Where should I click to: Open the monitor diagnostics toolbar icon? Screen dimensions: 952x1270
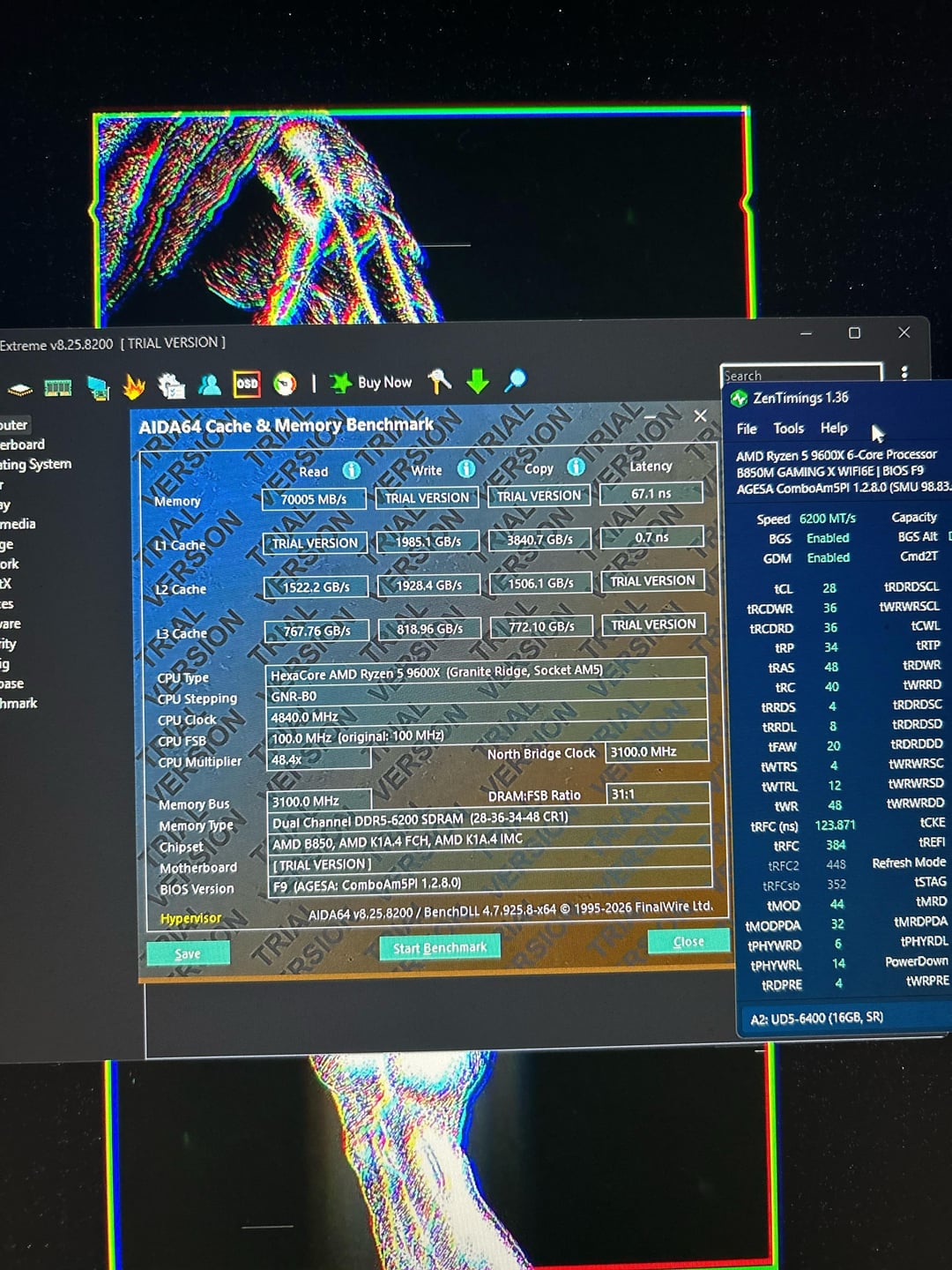click(97, 386)
